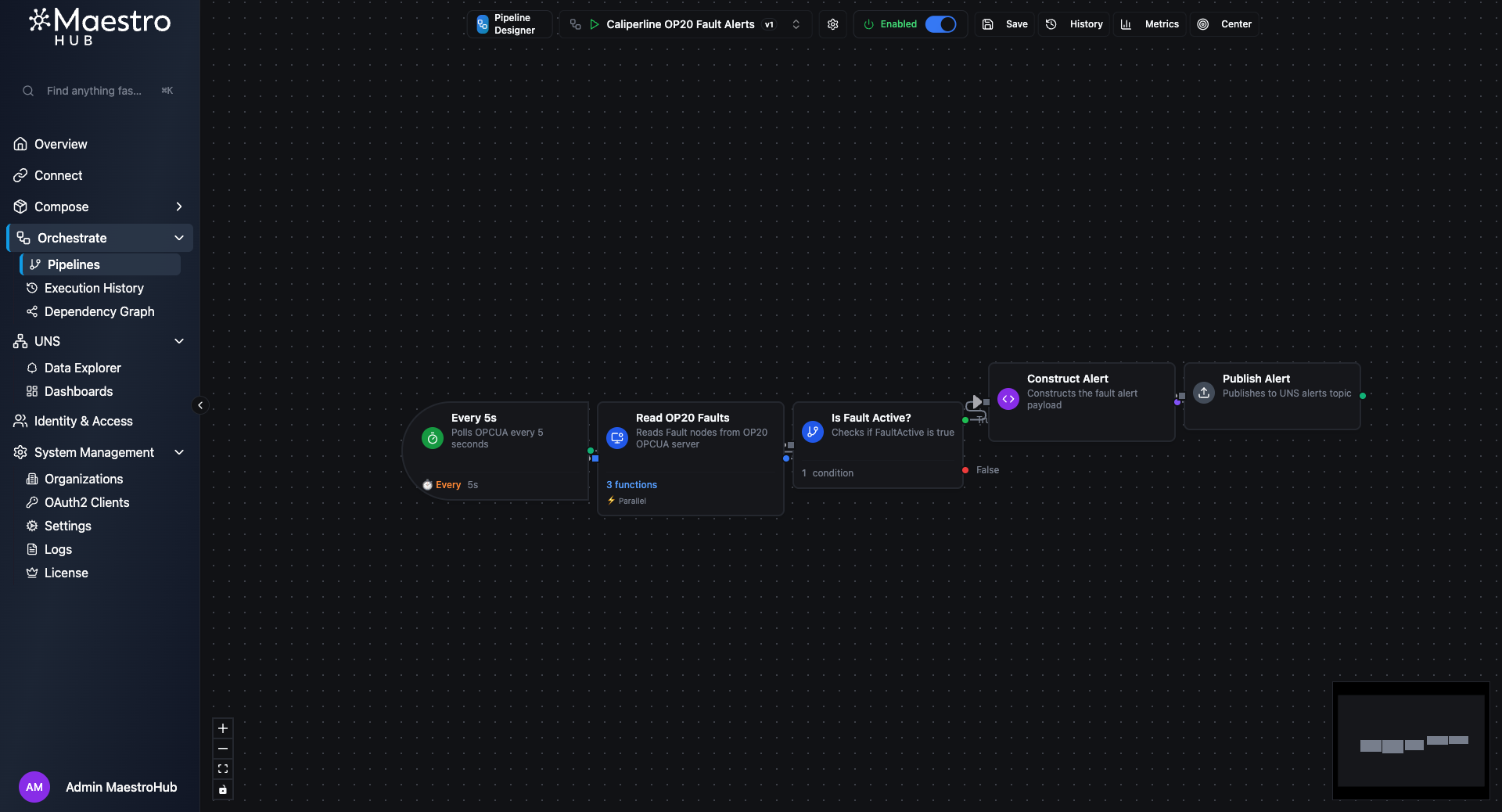Fit the pipeline to the view
The image size is (1502, 812).
click(223, 769)
